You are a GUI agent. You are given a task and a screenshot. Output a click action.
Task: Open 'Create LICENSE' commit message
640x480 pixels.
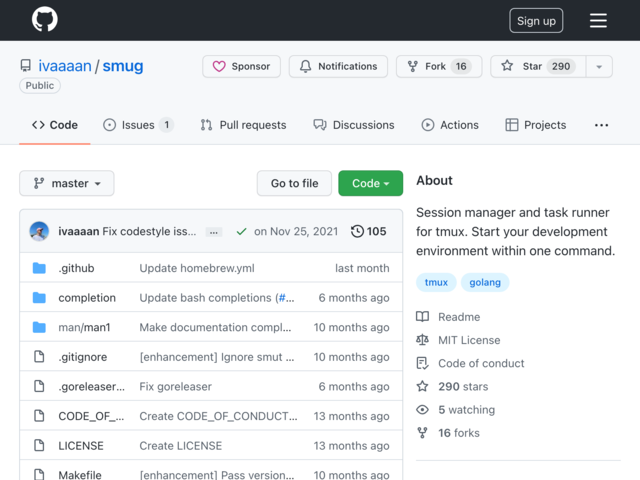point(180,446)
